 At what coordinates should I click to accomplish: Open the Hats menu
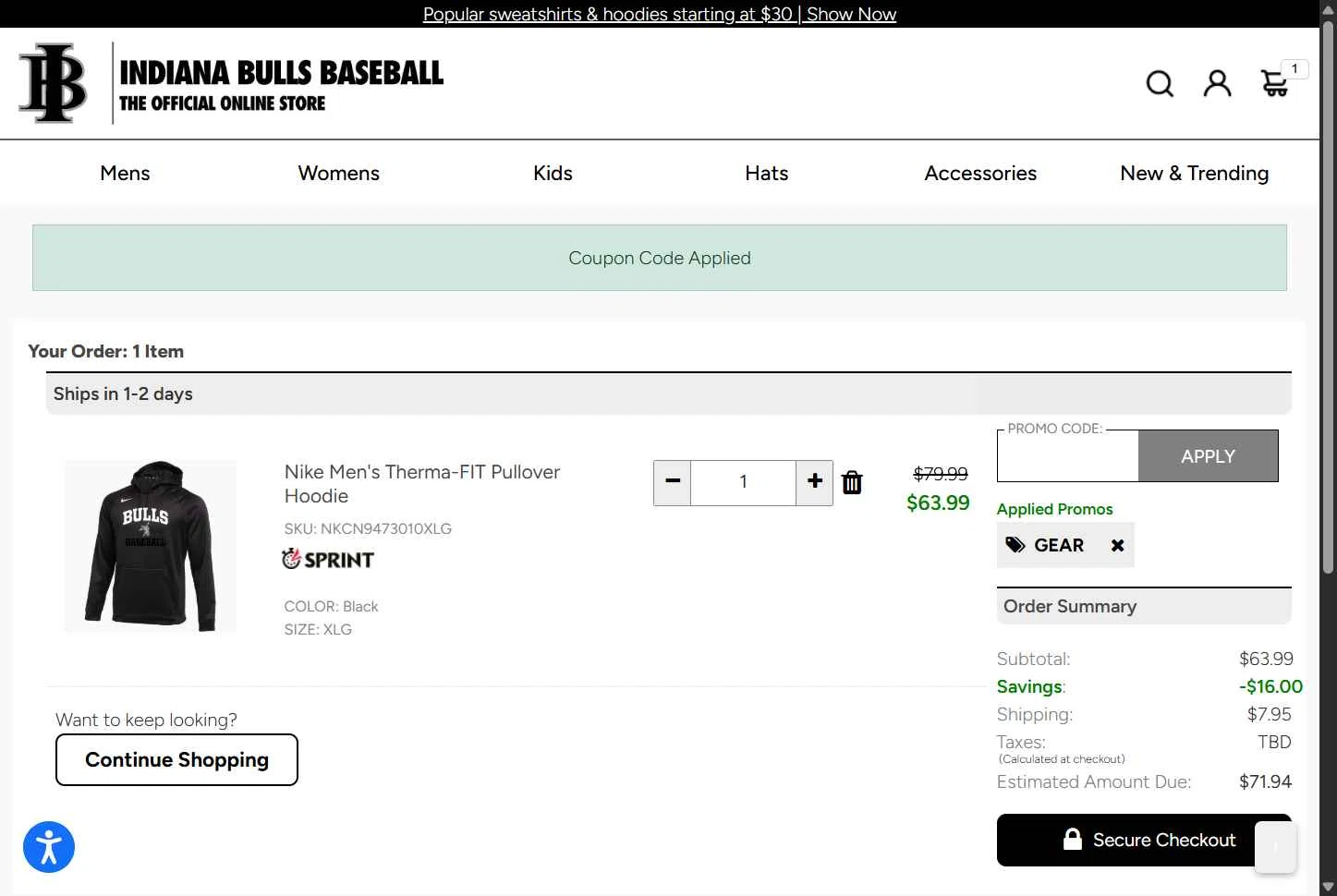click(x=767, y=173)
